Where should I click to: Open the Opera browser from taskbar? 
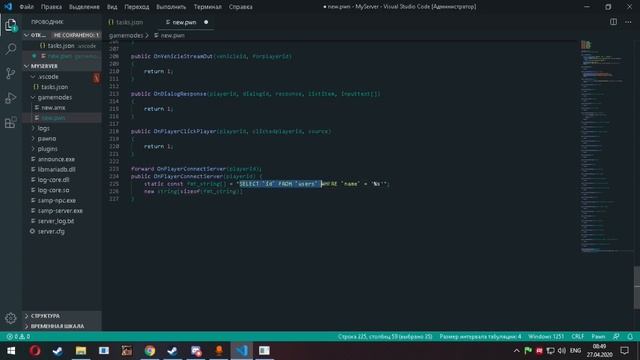(x=35, y=351)
